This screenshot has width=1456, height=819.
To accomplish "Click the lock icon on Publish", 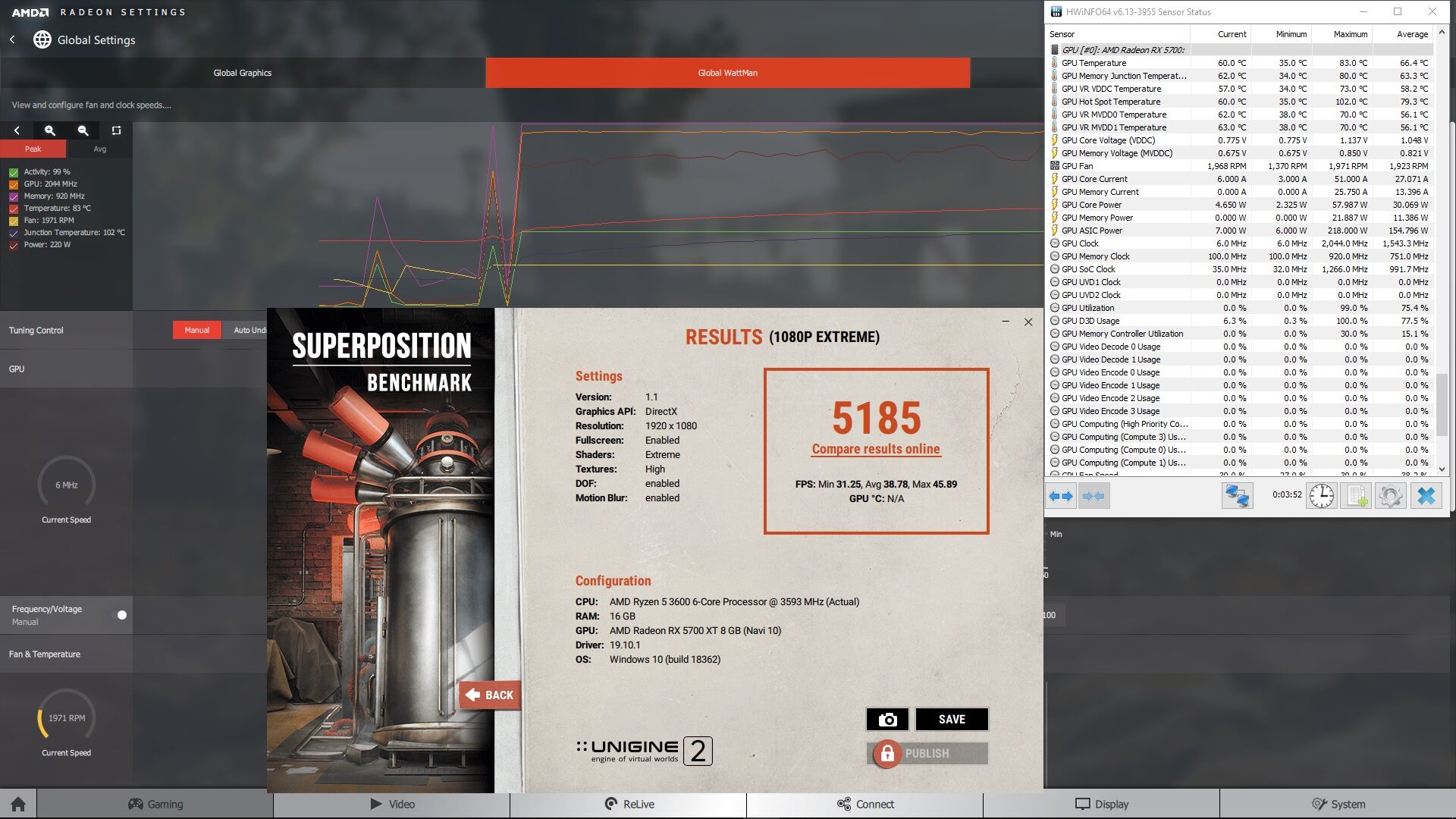I will tap(886, 753).
